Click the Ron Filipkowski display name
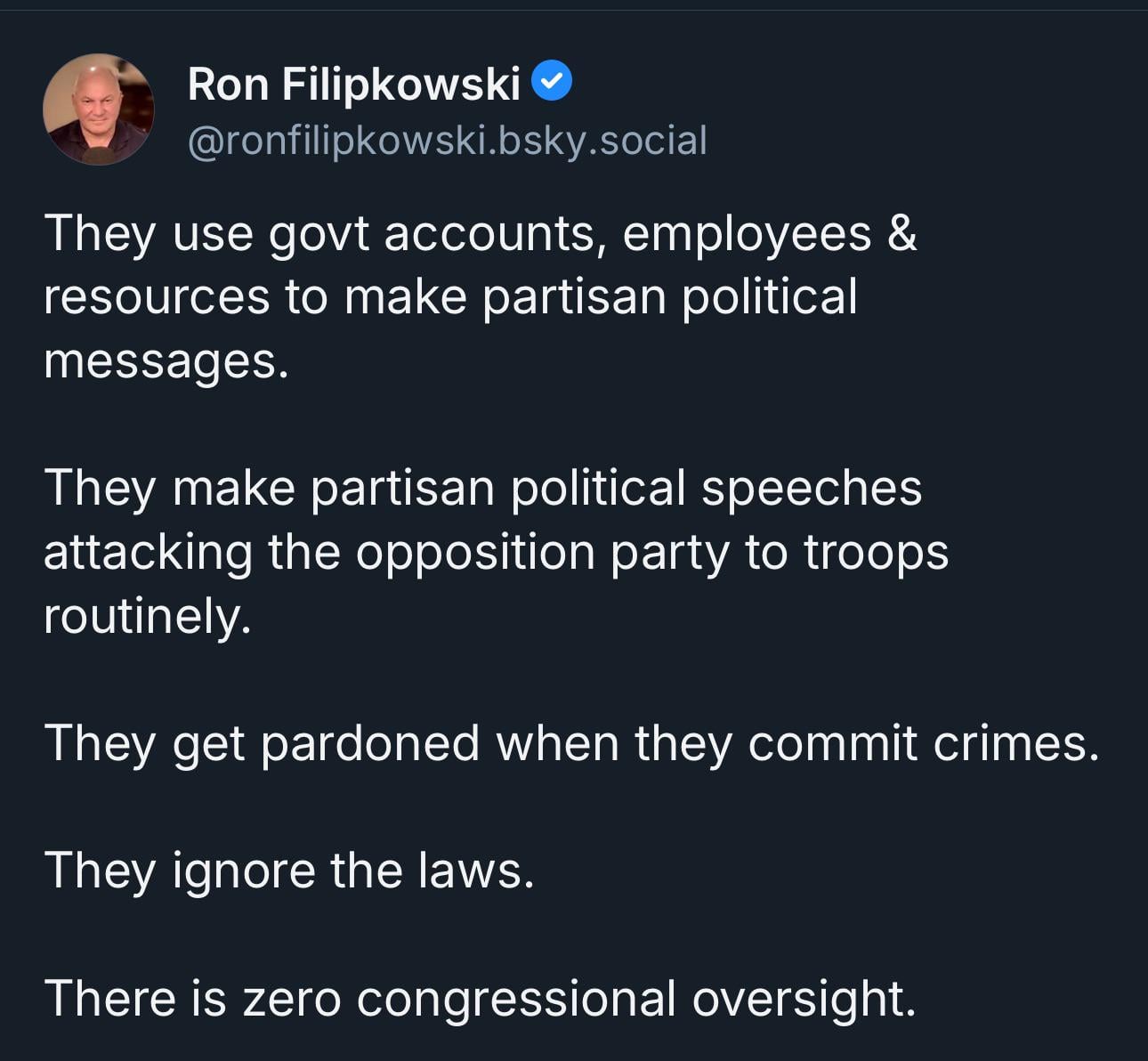Screen dimensions: 1148x1061 (x=353, y=85)
